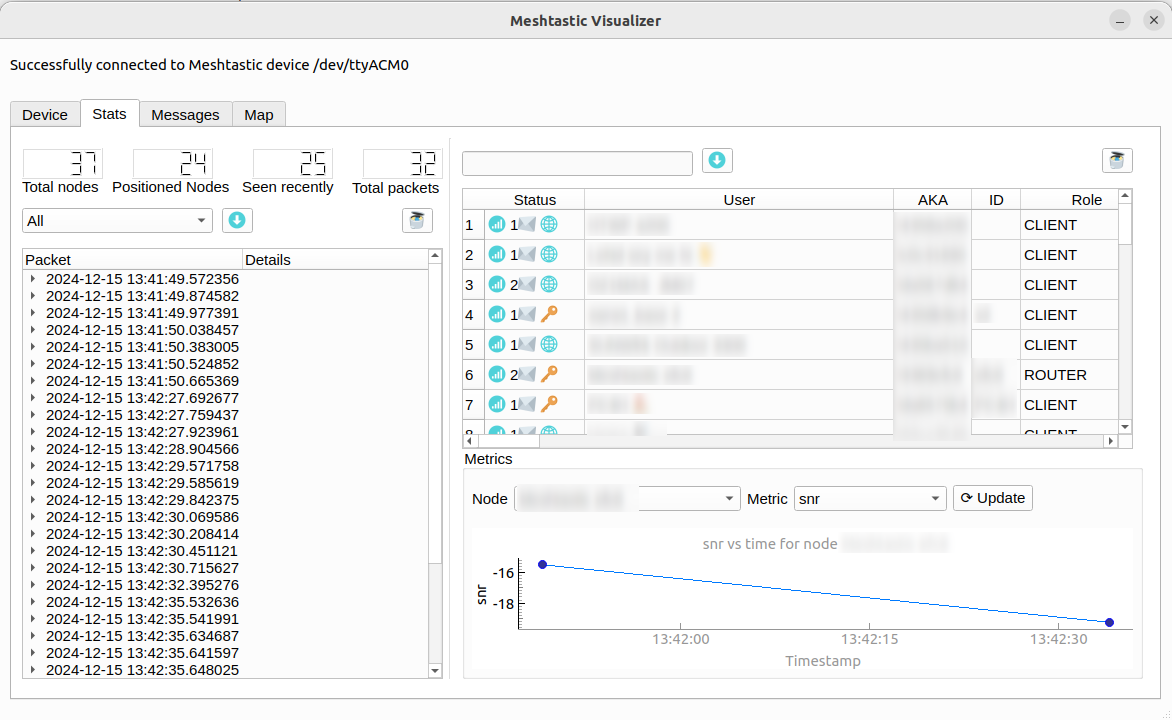Viewport: 1172px width, 720px height.
Task: Click first data point on snr chart
Action: point(543,564)
